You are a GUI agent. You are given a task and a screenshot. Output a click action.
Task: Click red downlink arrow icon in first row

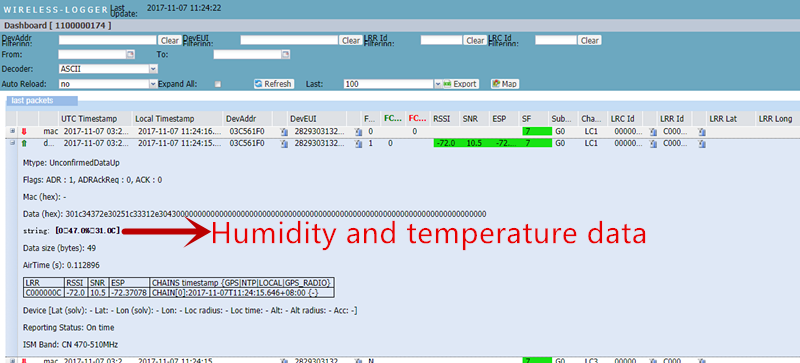23,132
